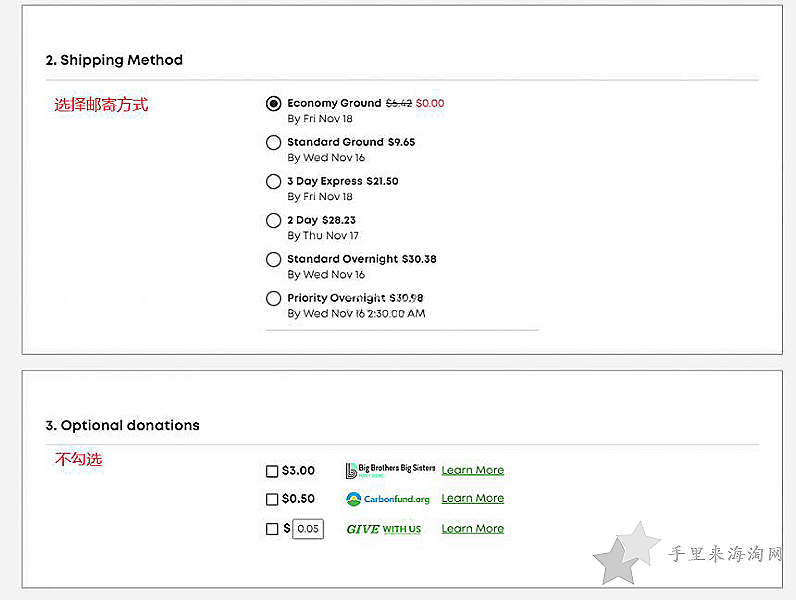796x600 pixels.
Task: Click the $0.00 discounted Economy price
Action: click(430, 103)
